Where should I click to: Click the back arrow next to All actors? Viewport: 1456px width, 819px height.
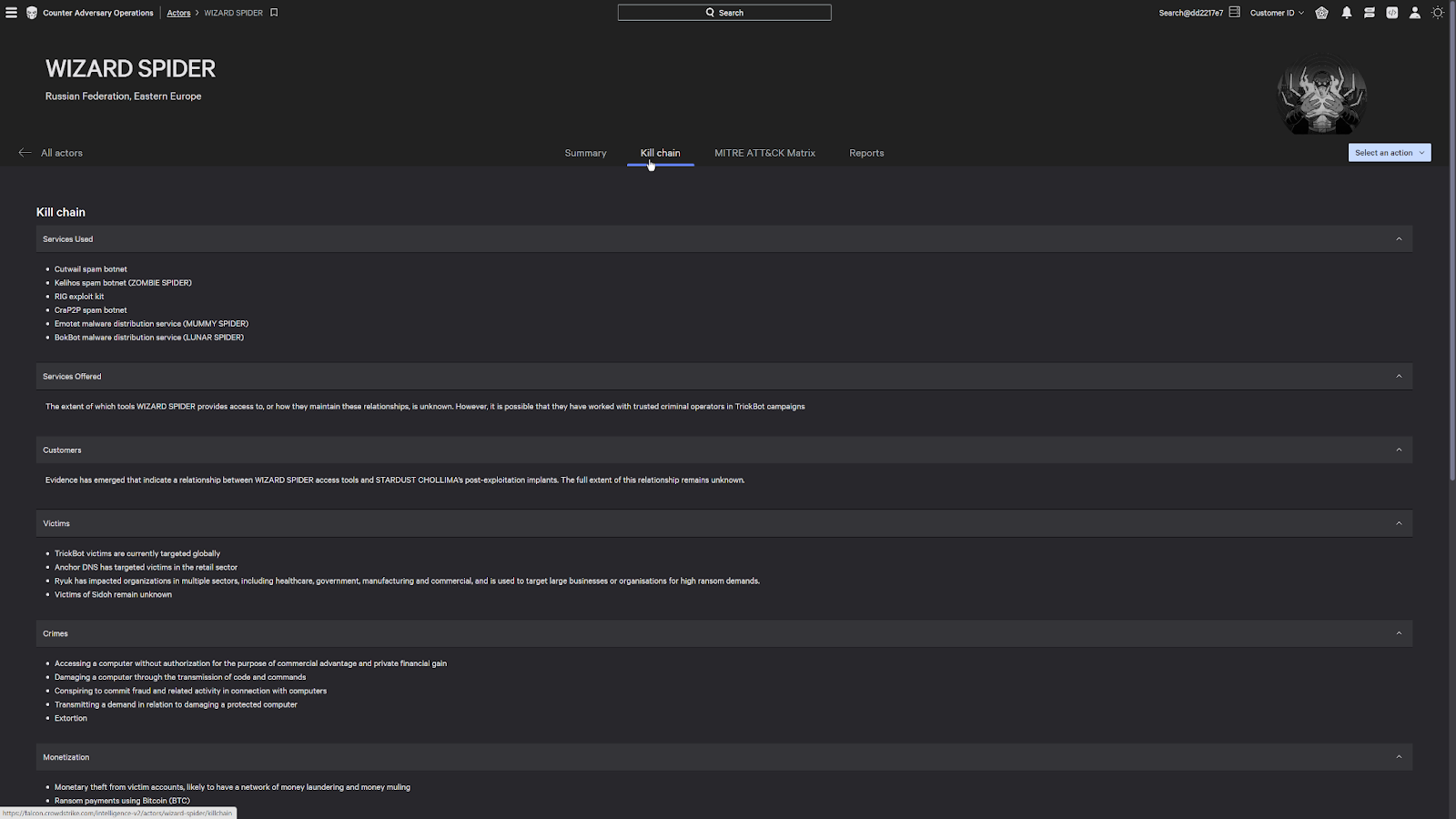pyautogui.click(x=25, y=153)
